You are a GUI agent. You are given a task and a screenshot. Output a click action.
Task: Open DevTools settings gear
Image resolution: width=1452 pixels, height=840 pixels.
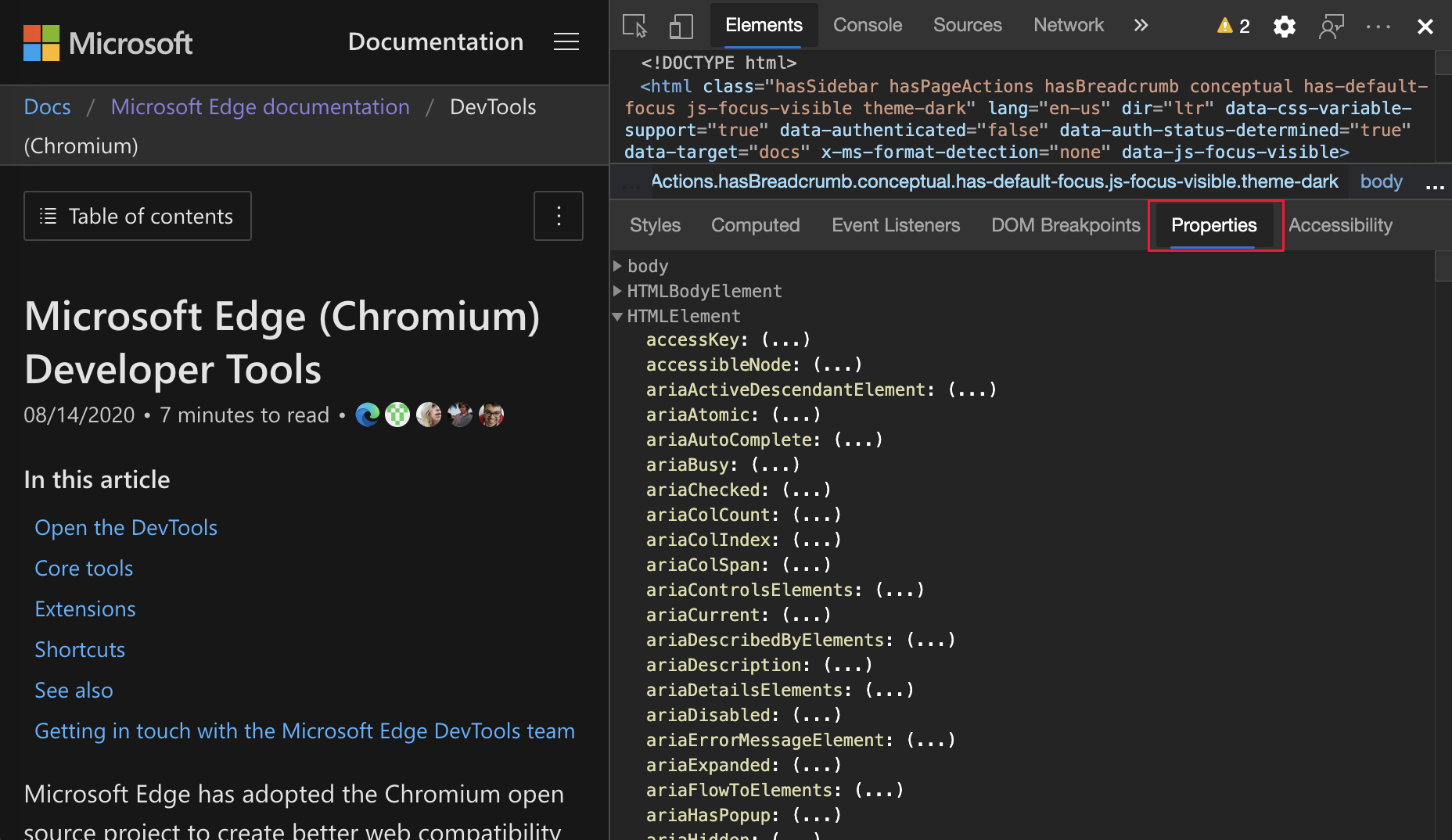tap(1284, 26)
